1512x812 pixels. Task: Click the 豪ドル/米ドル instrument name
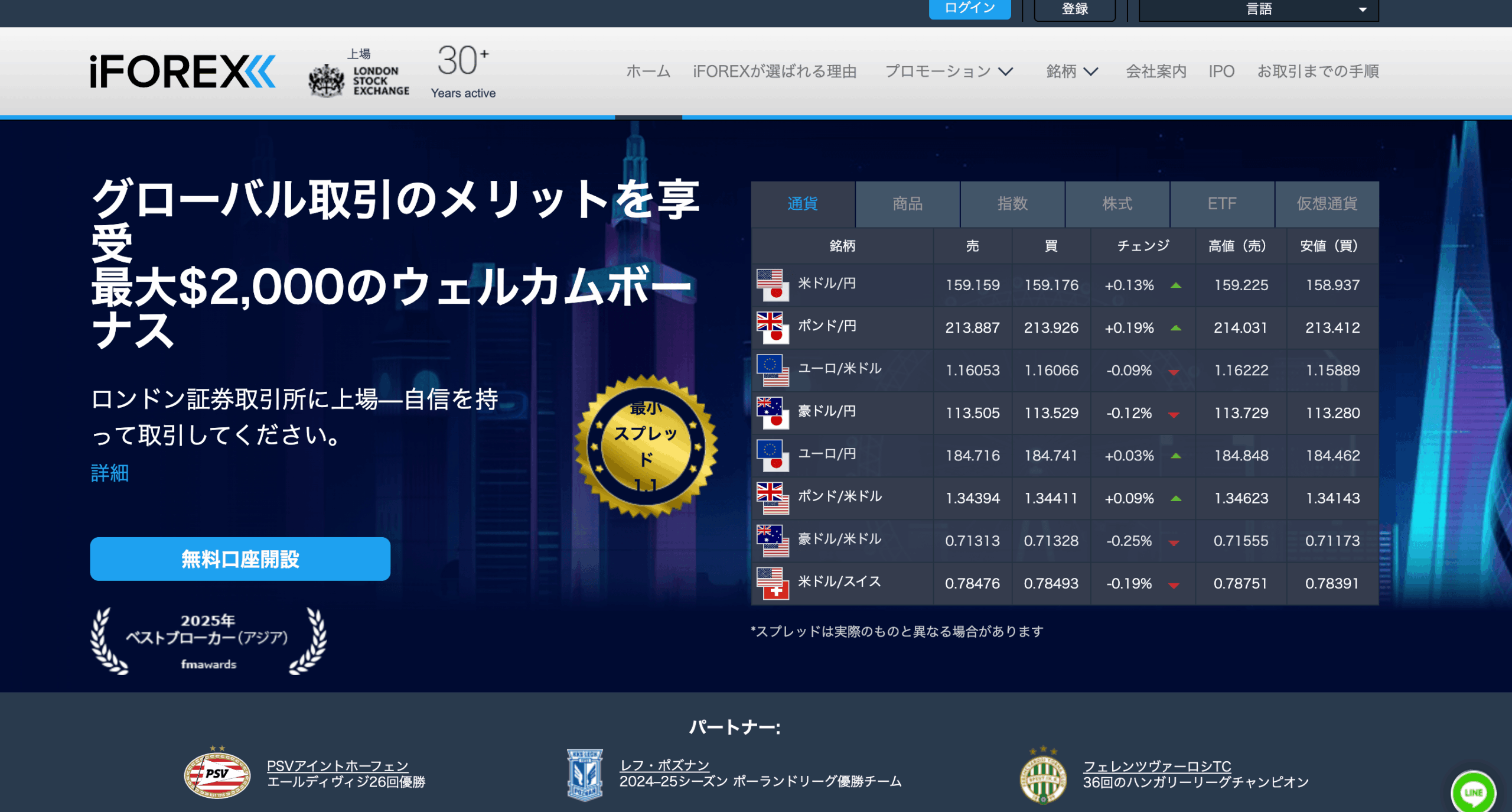(x=840, y=538)
